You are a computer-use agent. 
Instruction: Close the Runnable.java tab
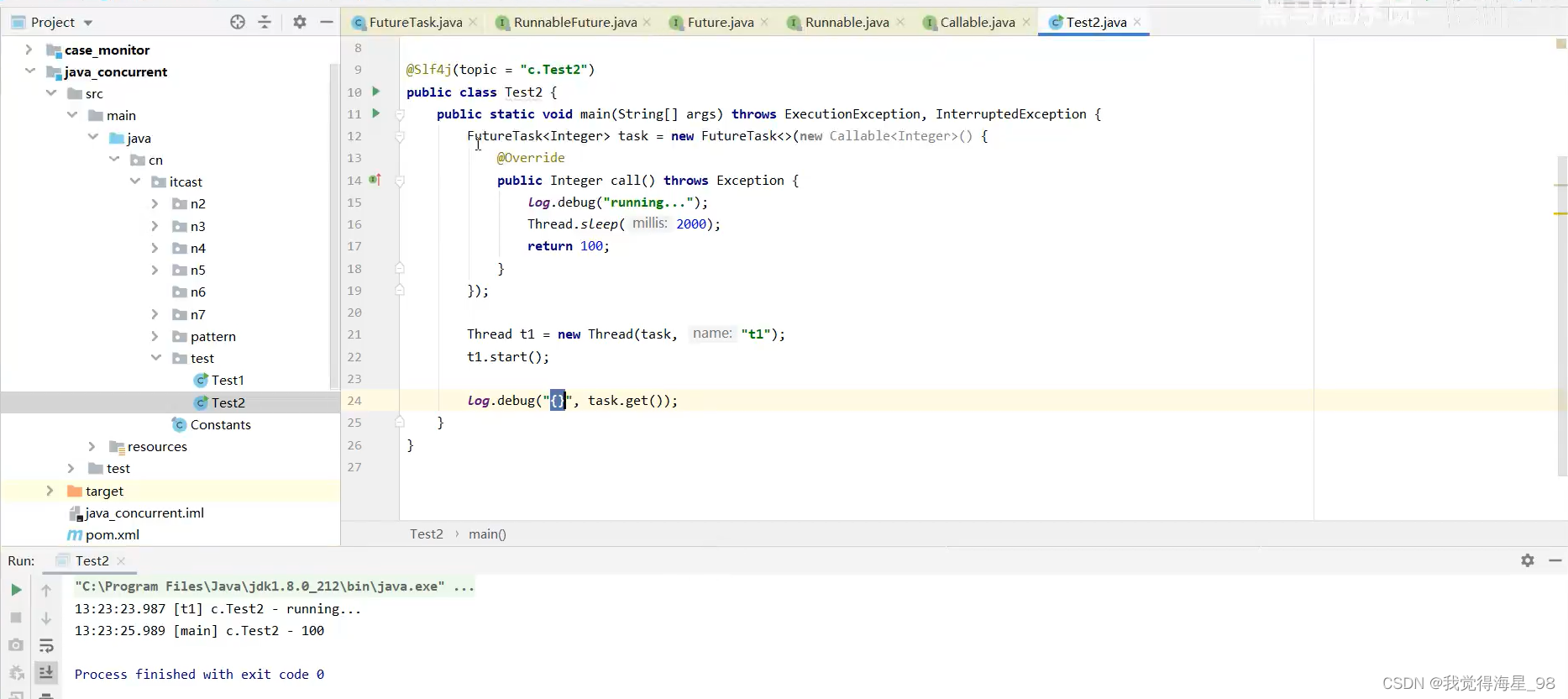900,22
